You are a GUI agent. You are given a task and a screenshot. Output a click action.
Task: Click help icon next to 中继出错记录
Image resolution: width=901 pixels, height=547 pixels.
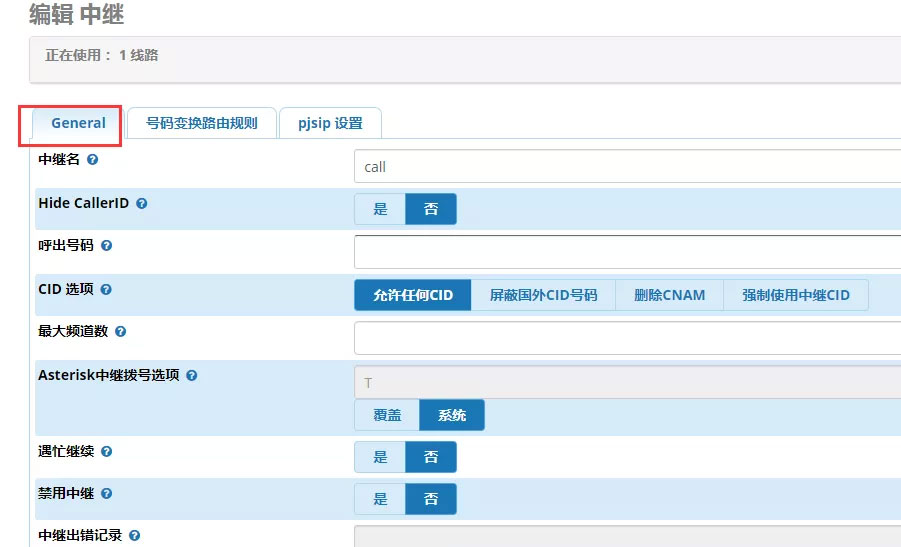click(x=135, y=535)
